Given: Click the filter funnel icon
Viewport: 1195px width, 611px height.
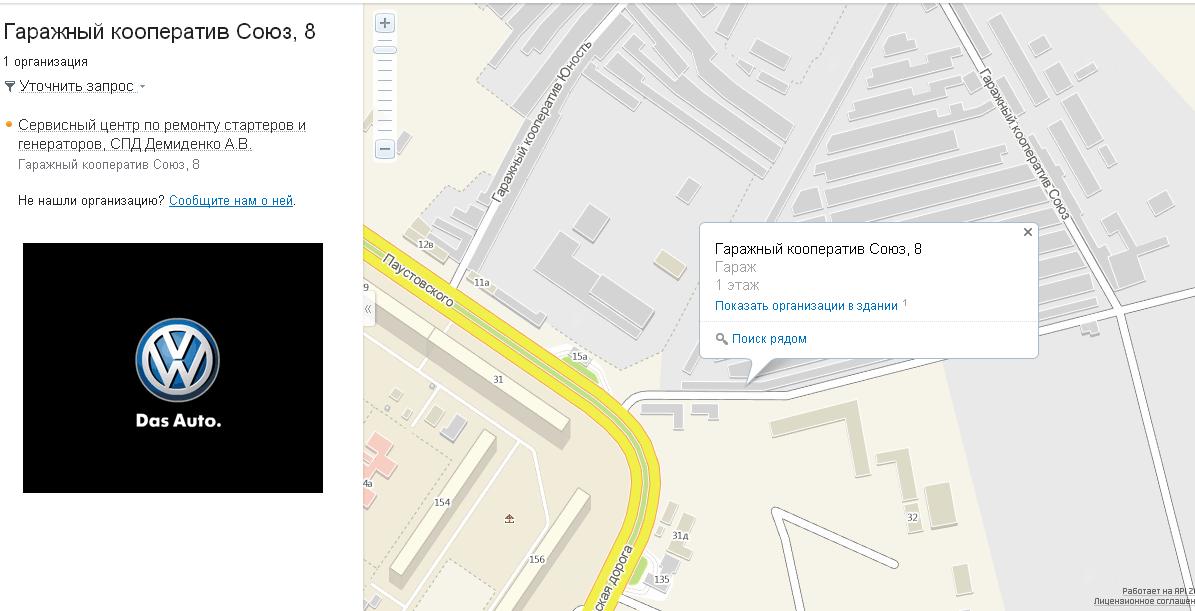Looking at the screenshot, I should (10, 87).
